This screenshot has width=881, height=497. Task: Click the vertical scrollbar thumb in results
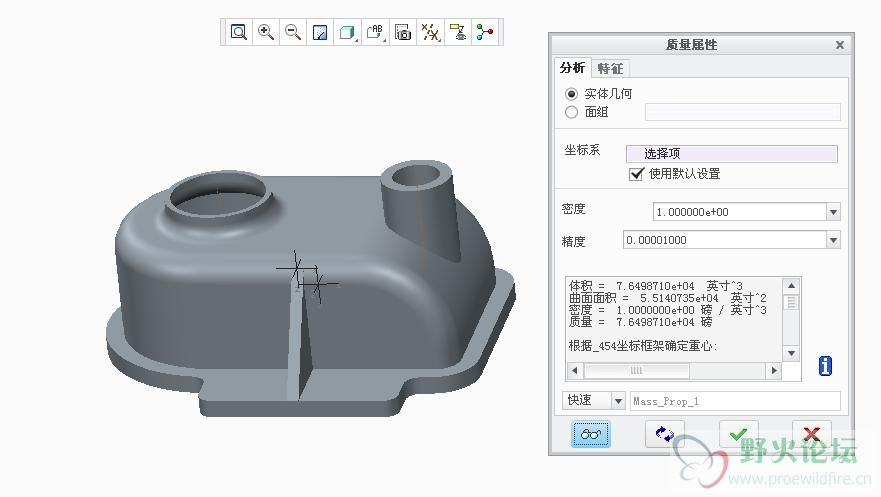pos(791,302)
